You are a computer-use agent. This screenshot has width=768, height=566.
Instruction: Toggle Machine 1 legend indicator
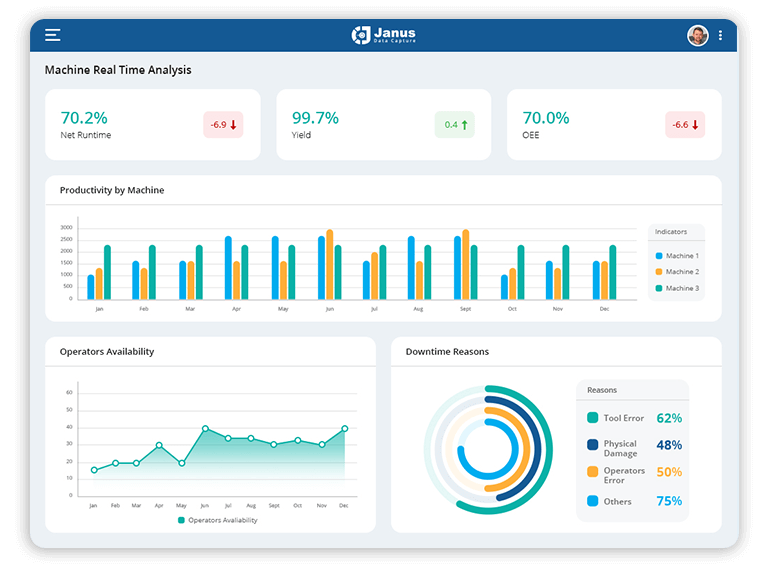click(x=676, y=256)
